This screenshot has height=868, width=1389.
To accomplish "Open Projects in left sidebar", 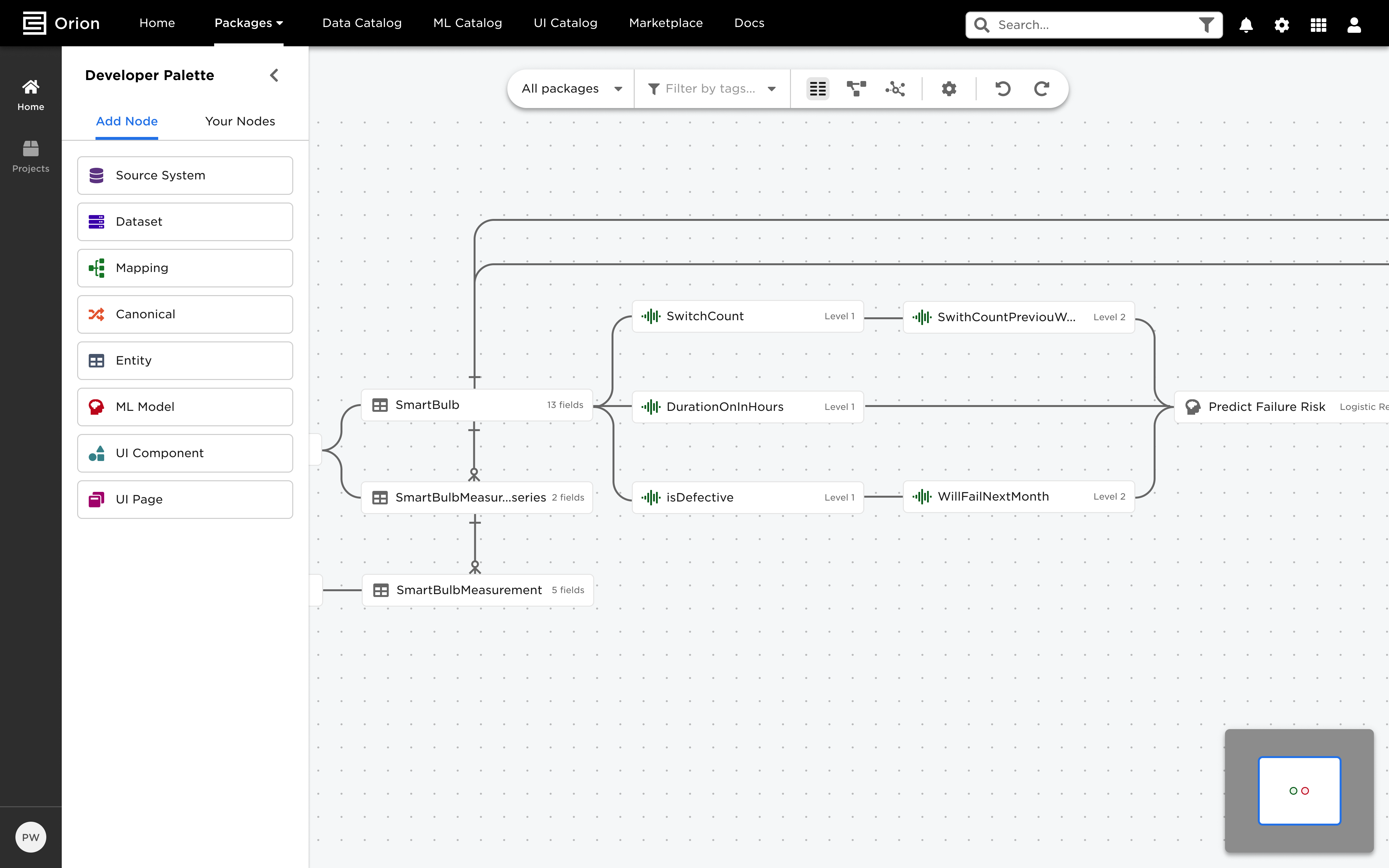I will click(x=31, y=157).
